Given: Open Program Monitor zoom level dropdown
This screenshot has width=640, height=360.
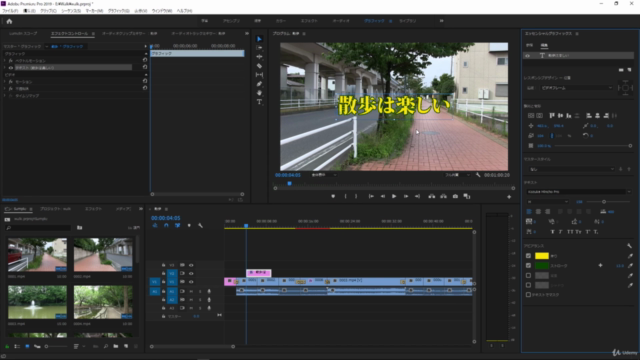Looking at the screenshot, I should pos(324,175).
